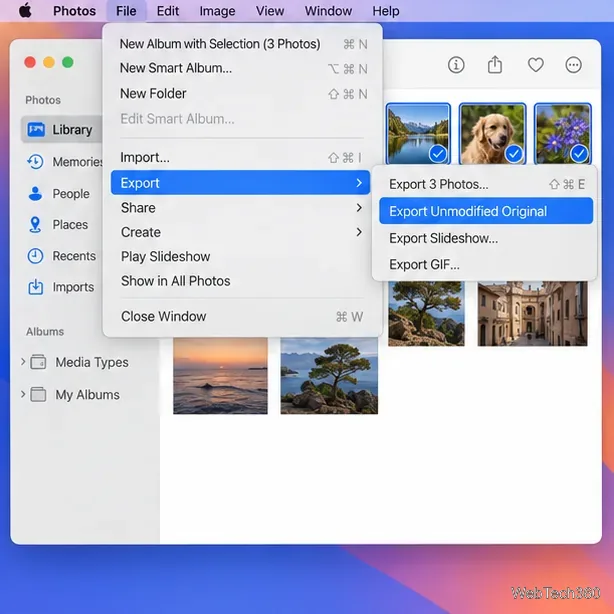The height and width of the screenshot is (614, 614).
Task: Open the Create submenu arrow
Action: coord(359,232)
